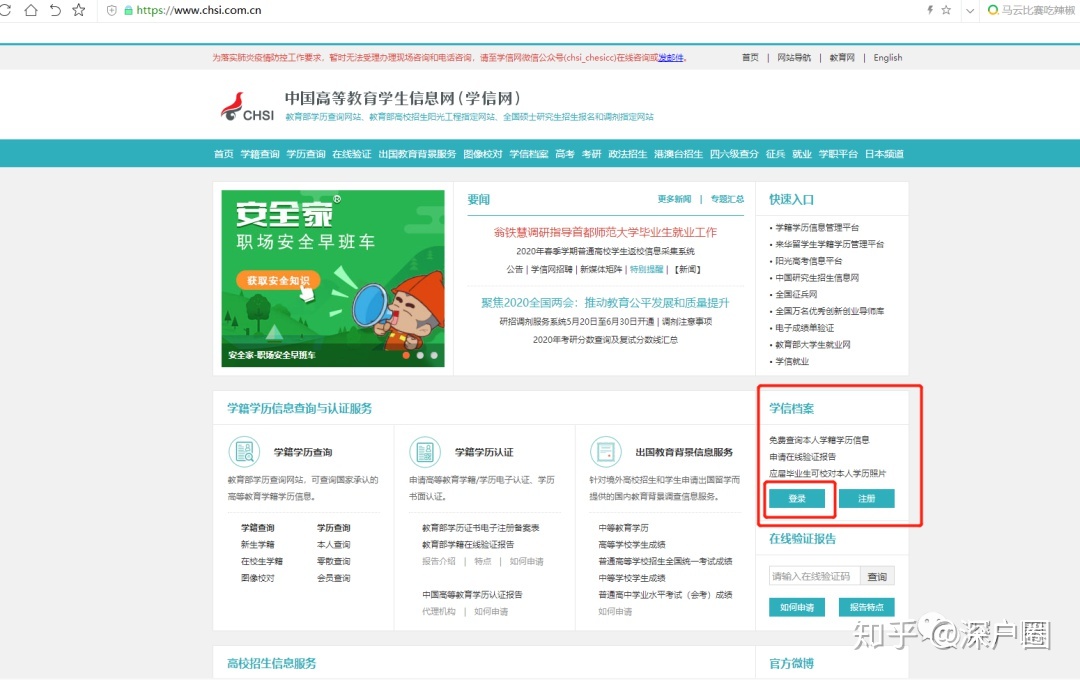
Task: Open 中国研究生招生信息网 quick link
Action: point(817,278)
